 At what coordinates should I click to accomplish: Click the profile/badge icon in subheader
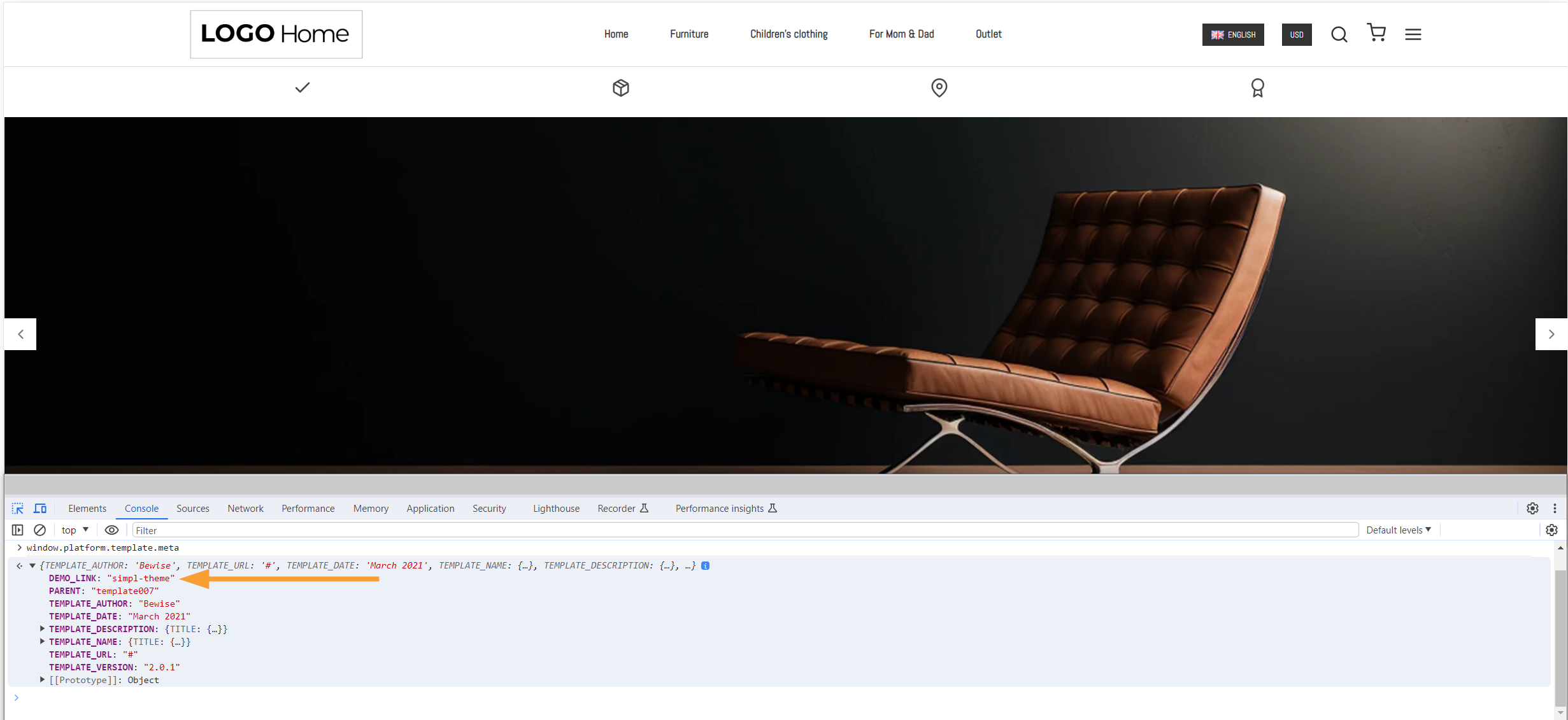[1258, 88]
